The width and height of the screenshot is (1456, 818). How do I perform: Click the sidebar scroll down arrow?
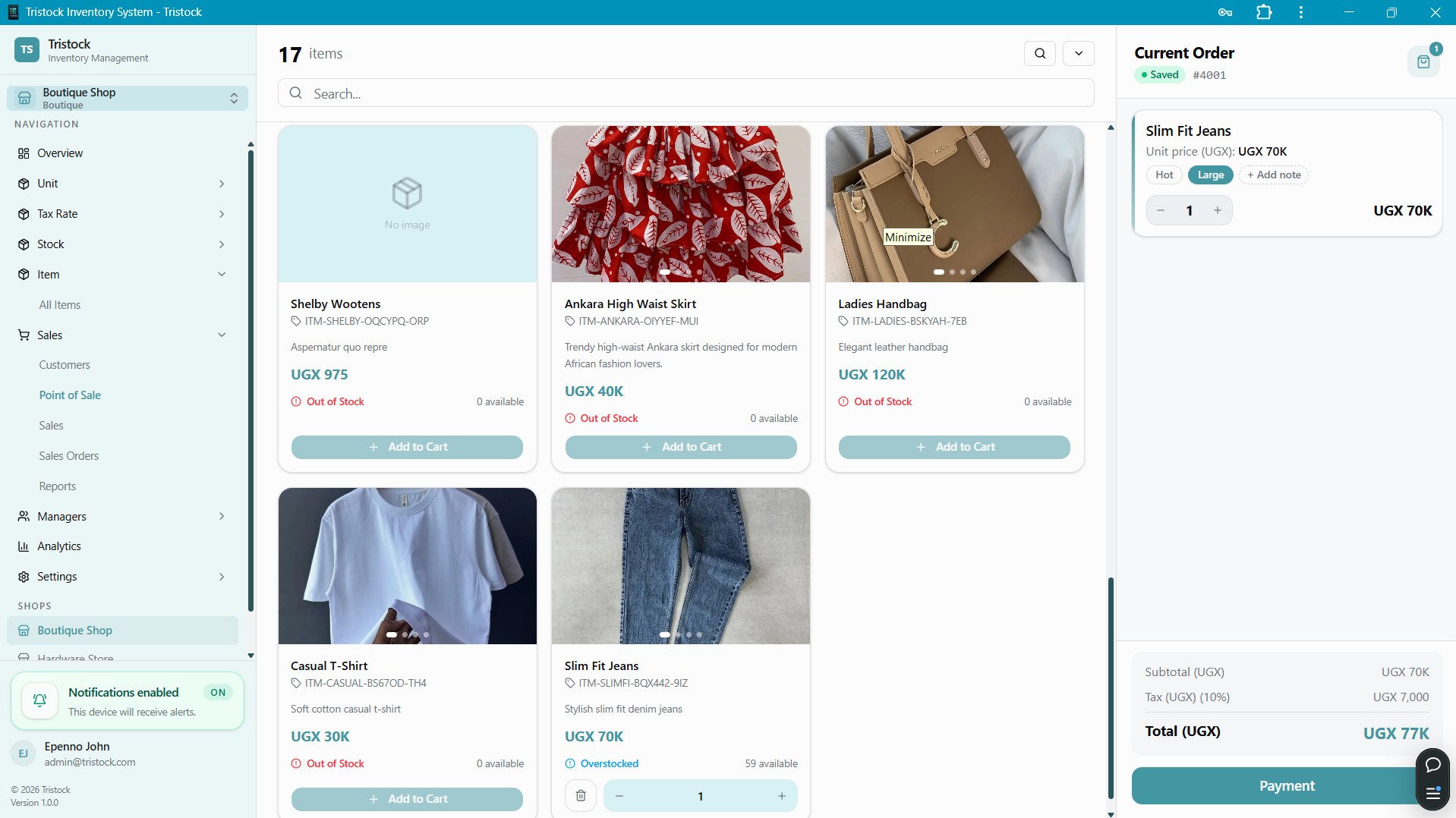pyautogui.click(x=251, y=656)
